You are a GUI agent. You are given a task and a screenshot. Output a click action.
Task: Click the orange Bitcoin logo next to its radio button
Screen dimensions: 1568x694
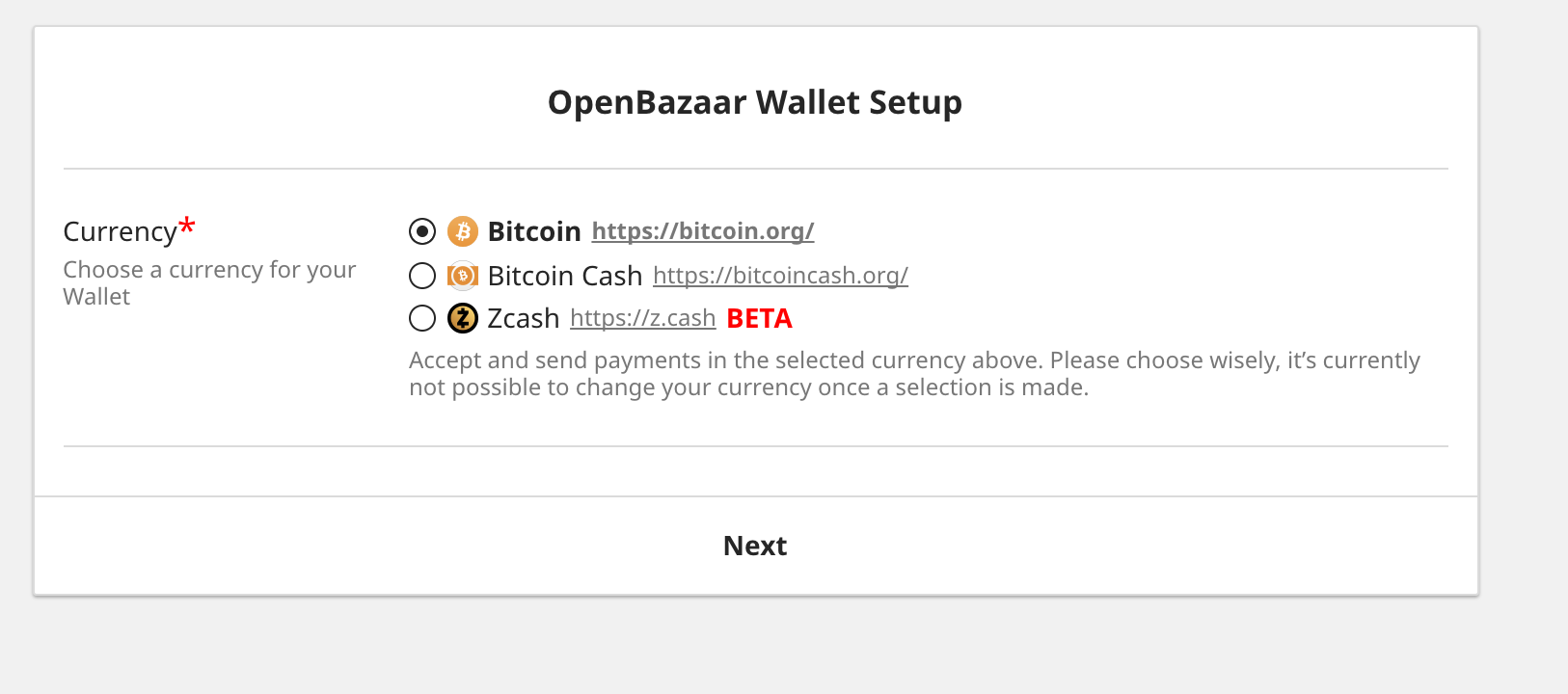tap(463, 231)
